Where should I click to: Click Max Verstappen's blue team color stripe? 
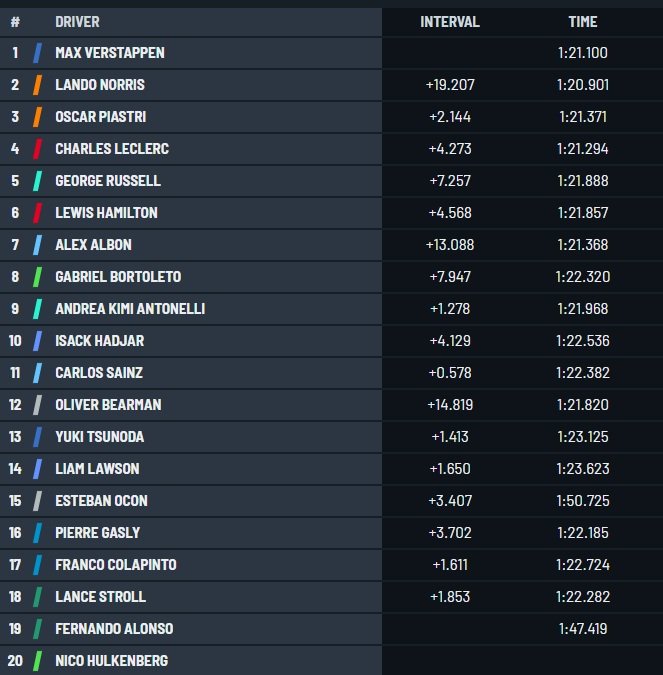click(x=37, y=53)
